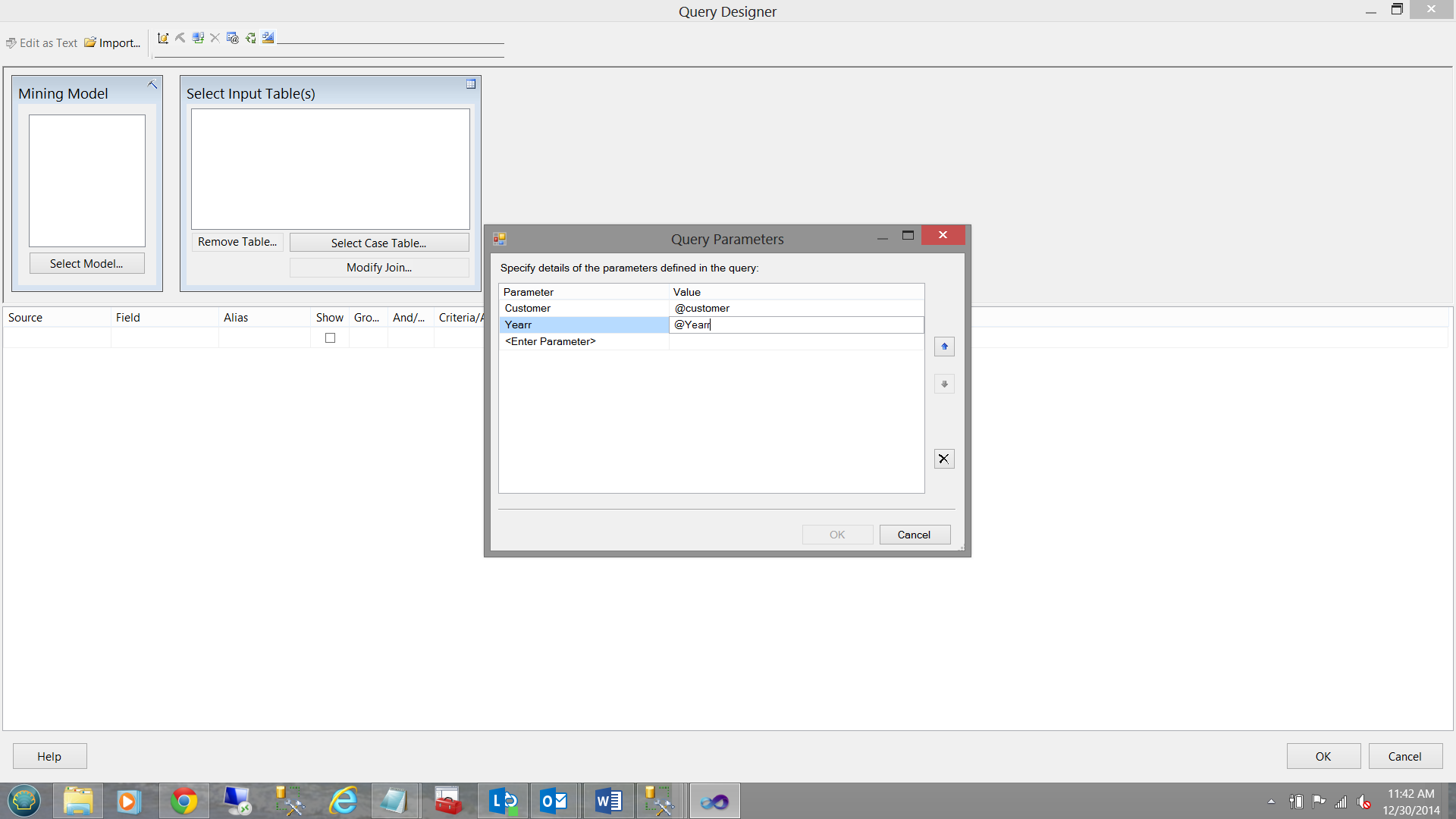The height and width of the screenshot is (819, 1456).
Task: Open Google Chrome from the taskbar
Action: pyautogui.click(x=184, y=801)
